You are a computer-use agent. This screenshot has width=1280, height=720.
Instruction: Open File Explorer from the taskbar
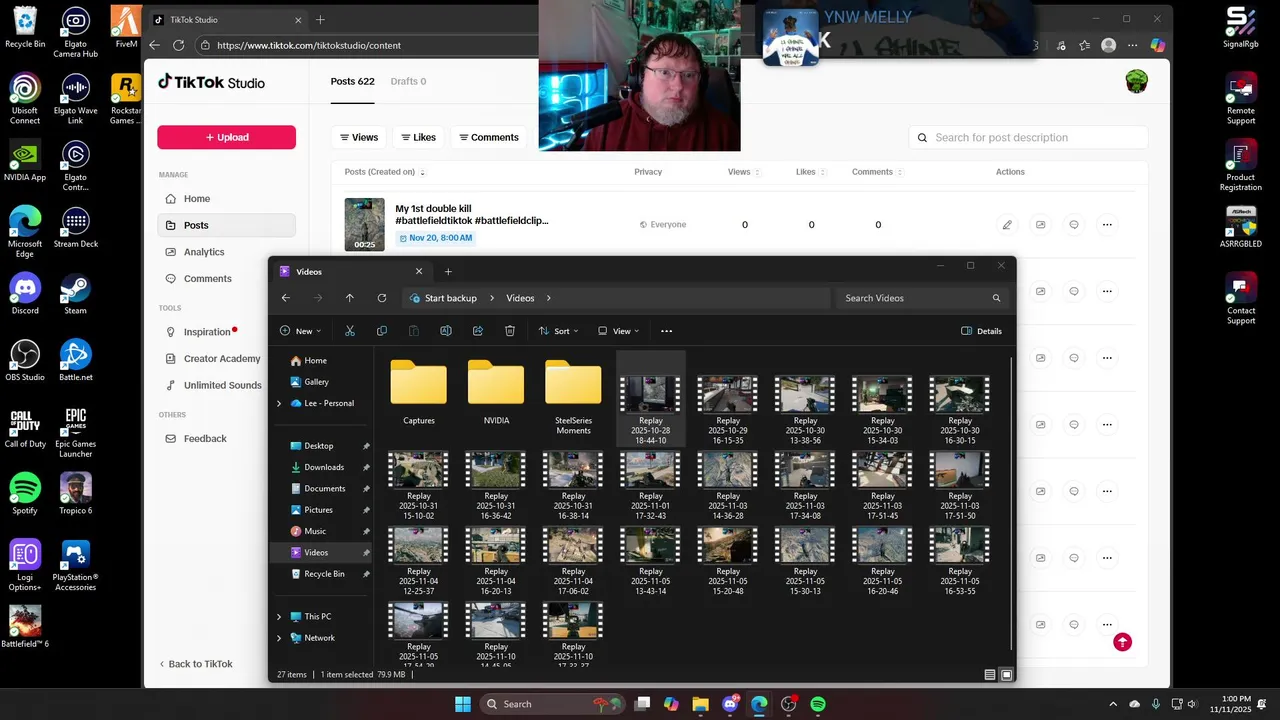pos(700,704)
